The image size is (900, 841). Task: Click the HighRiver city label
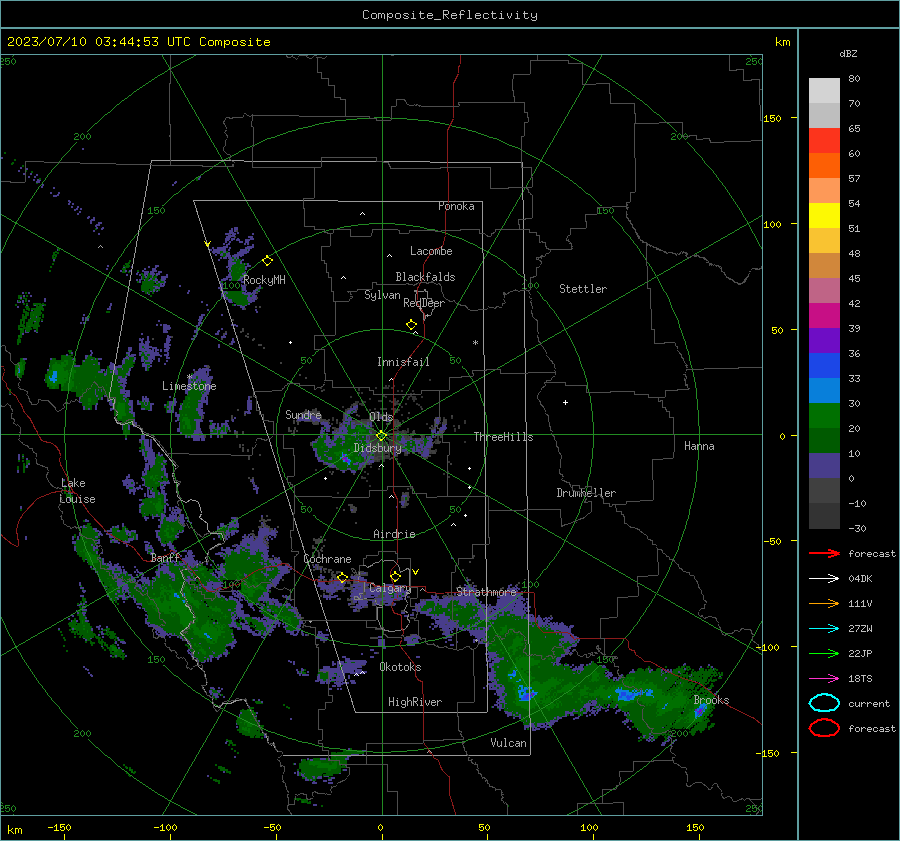(415, 702)
